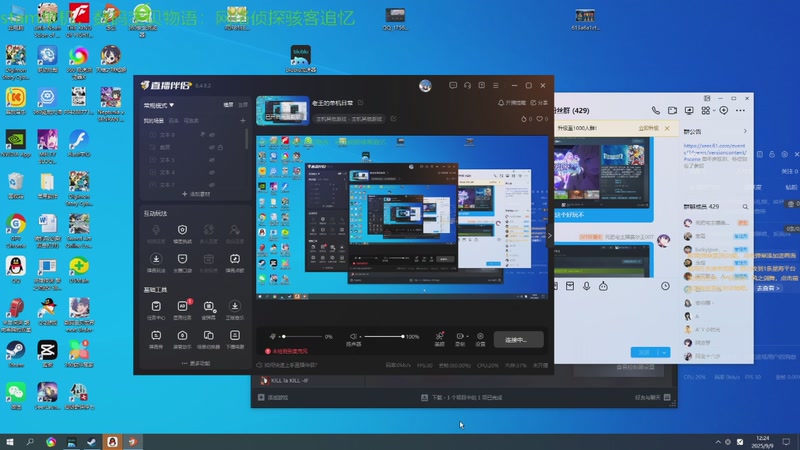
Task: Switch to the 横屏 landscape tab
Action: [x=228, y=105]
